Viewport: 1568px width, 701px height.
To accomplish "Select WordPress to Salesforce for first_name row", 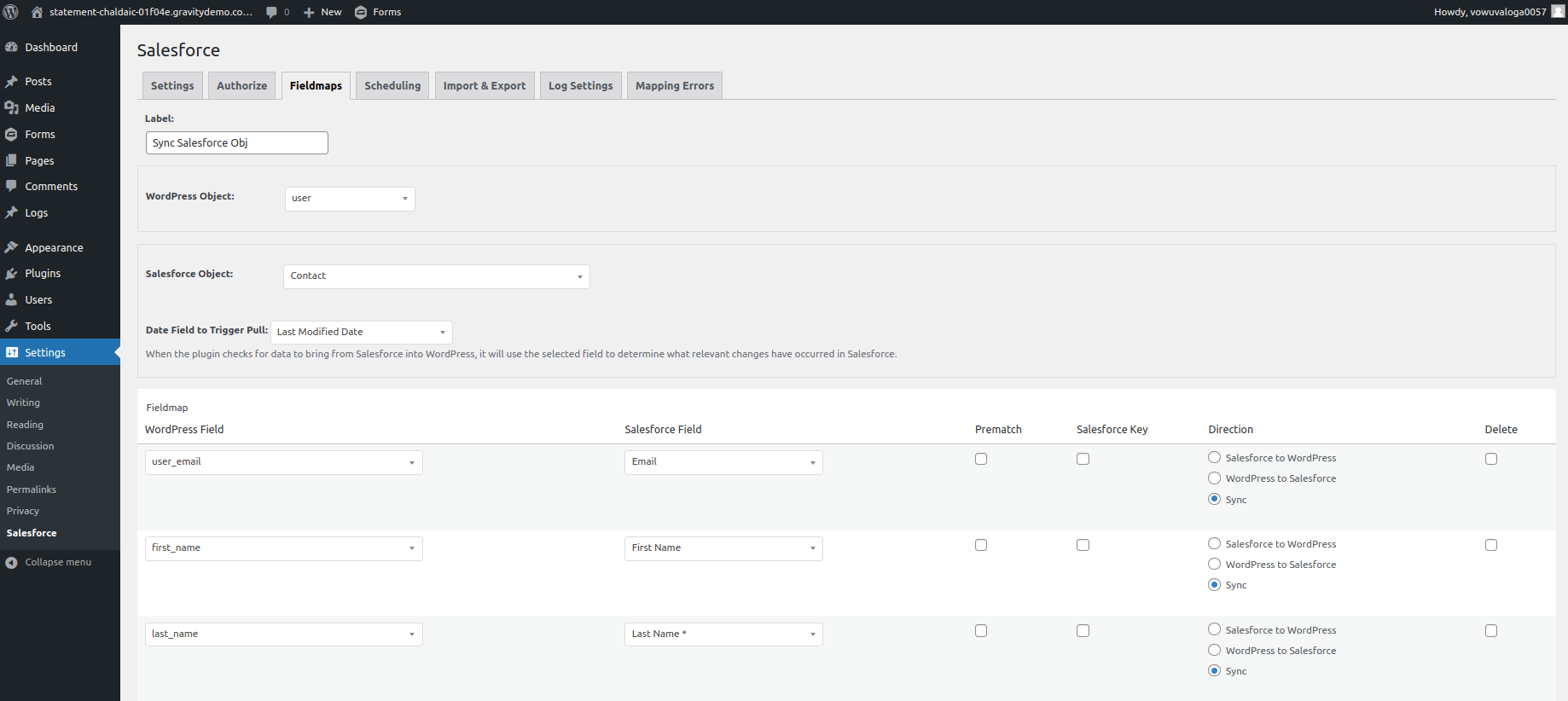I will click(x=1214, y=565).
